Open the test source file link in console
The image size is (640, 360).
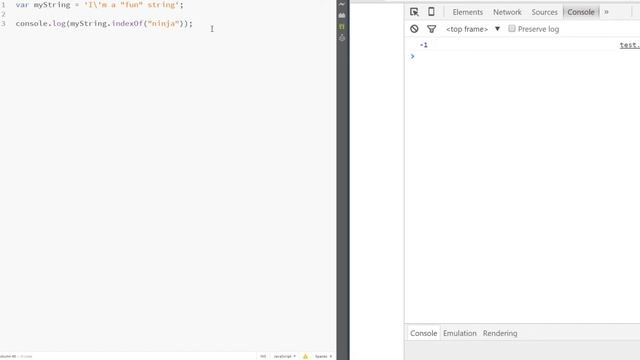(629, 45)
